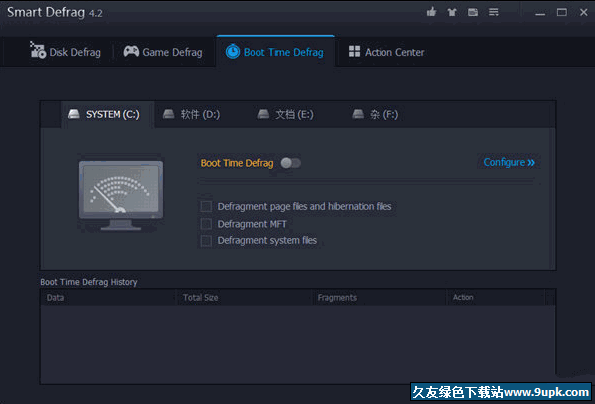Click the Game Defrag gamepad icon
This screenshot has width=595, height=404.
coord(131,51)
